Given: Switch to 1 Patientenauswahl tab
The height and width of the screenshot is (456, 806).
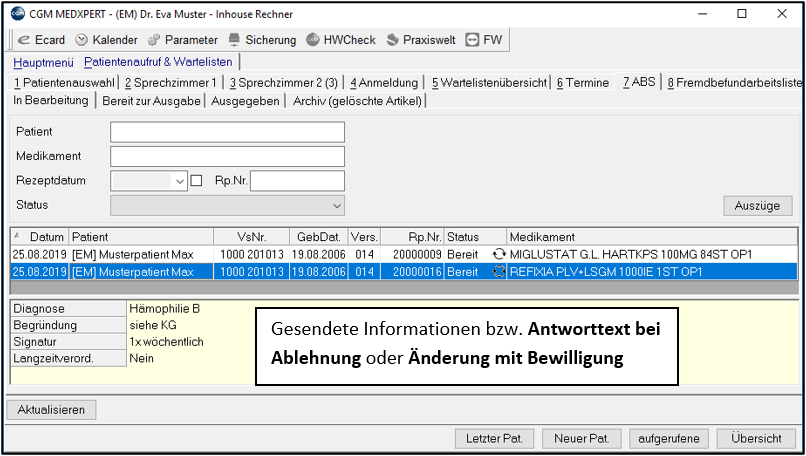Looking at the screenshot, I should [64, 83].
